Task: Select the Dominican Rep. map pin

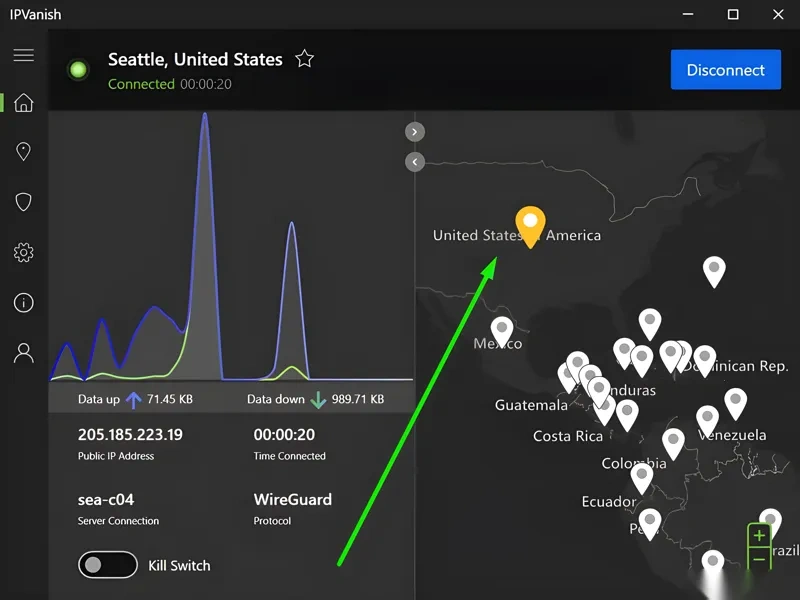Action: click(x=705, y=360)
